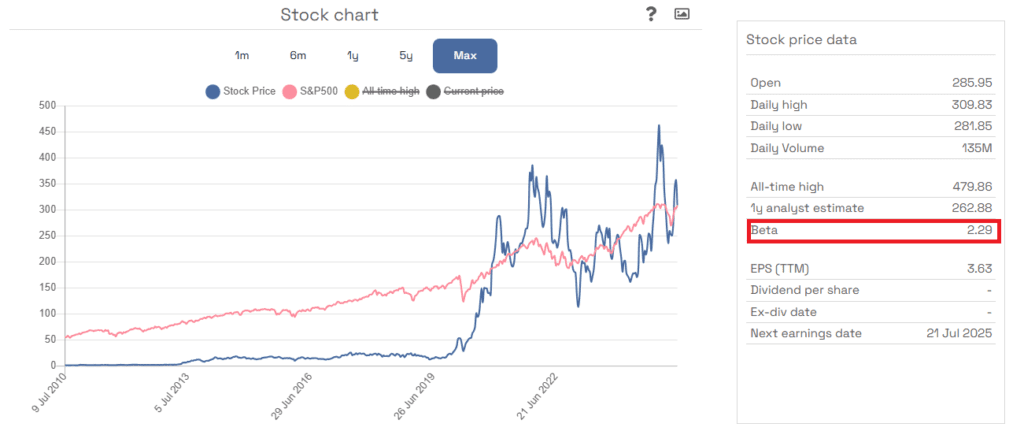This screenshot has height=431, width=1024.
Task: Click the highlighted Beta row
Action: pos(870,230)
